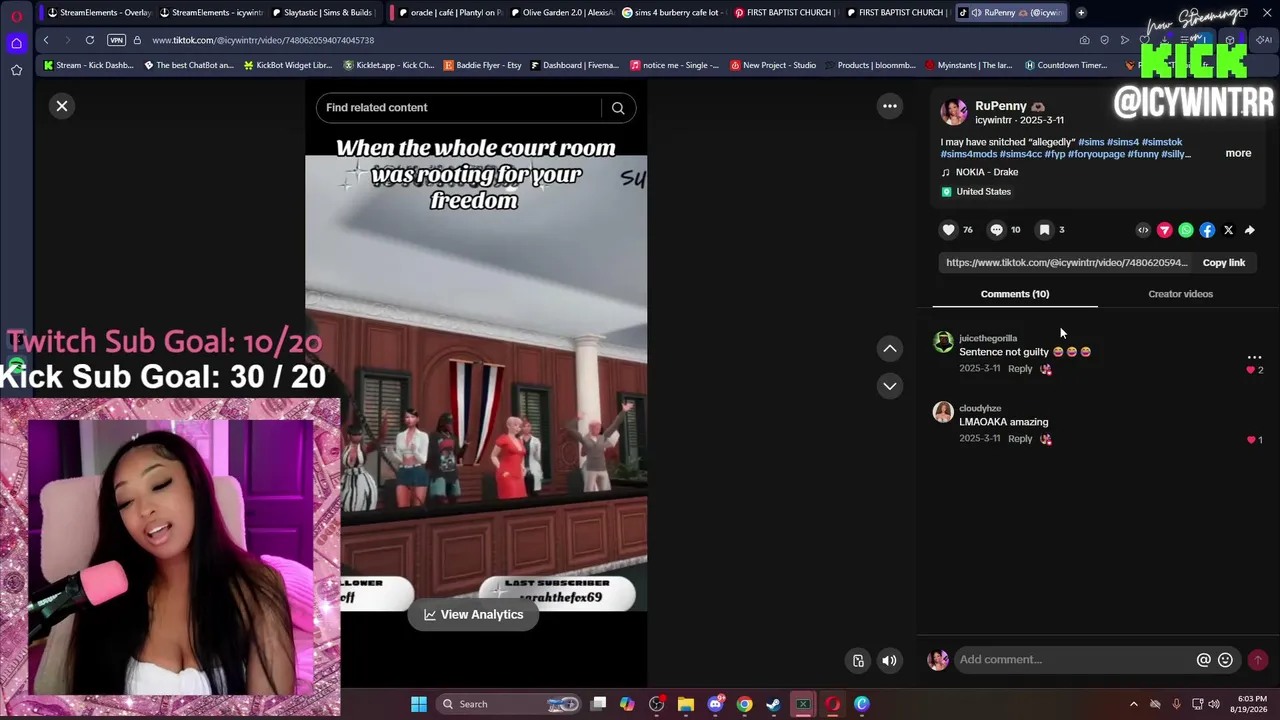Screen dimensions: 1280x720
Task: Open the Baddie Flyer - Etsy bookmark
Action: click(x=482, y=66)
